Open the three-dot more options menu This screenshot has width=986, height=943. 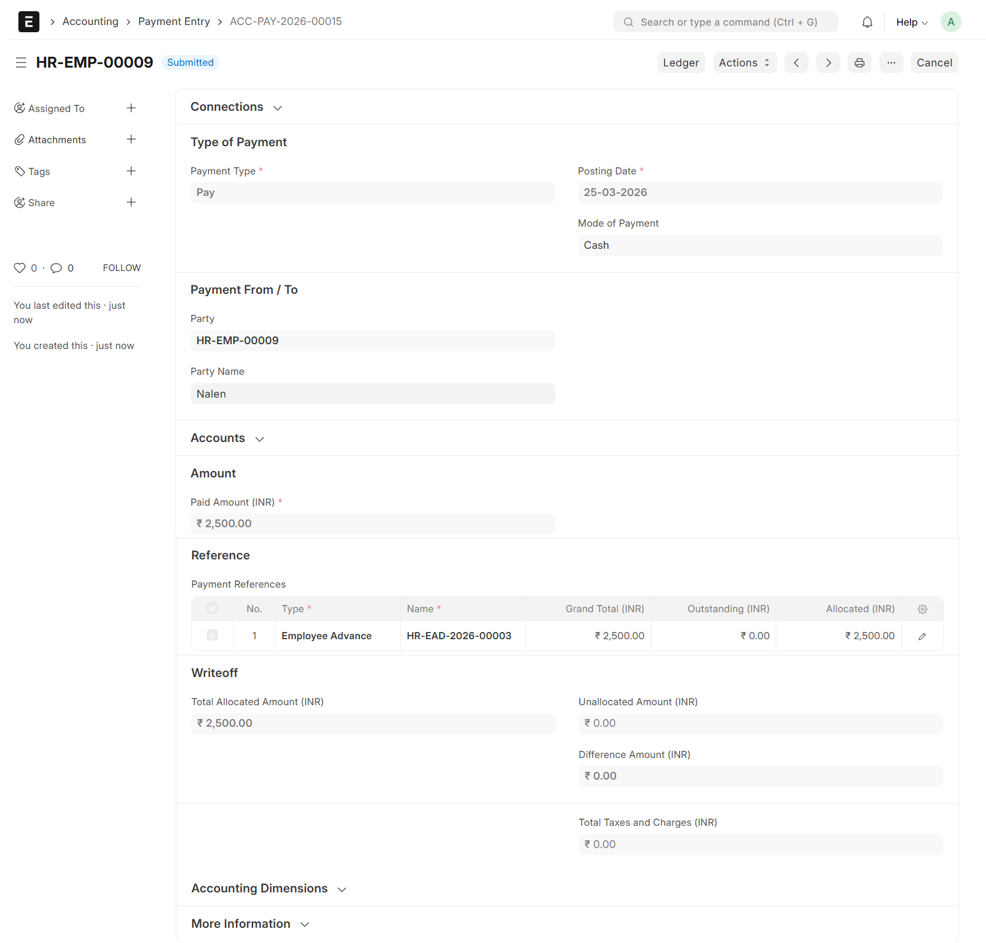891,63
